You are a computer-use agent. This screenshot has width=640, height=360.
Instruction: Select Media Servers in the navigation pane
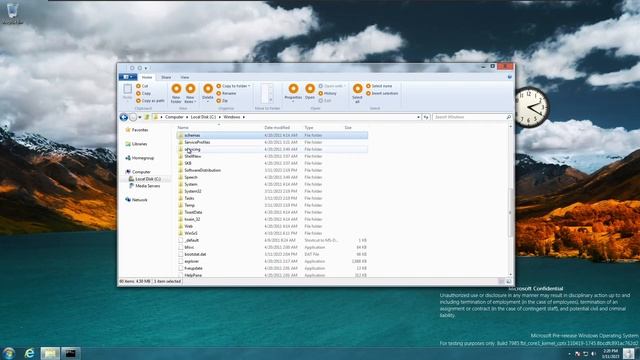[x=147, y=186]
